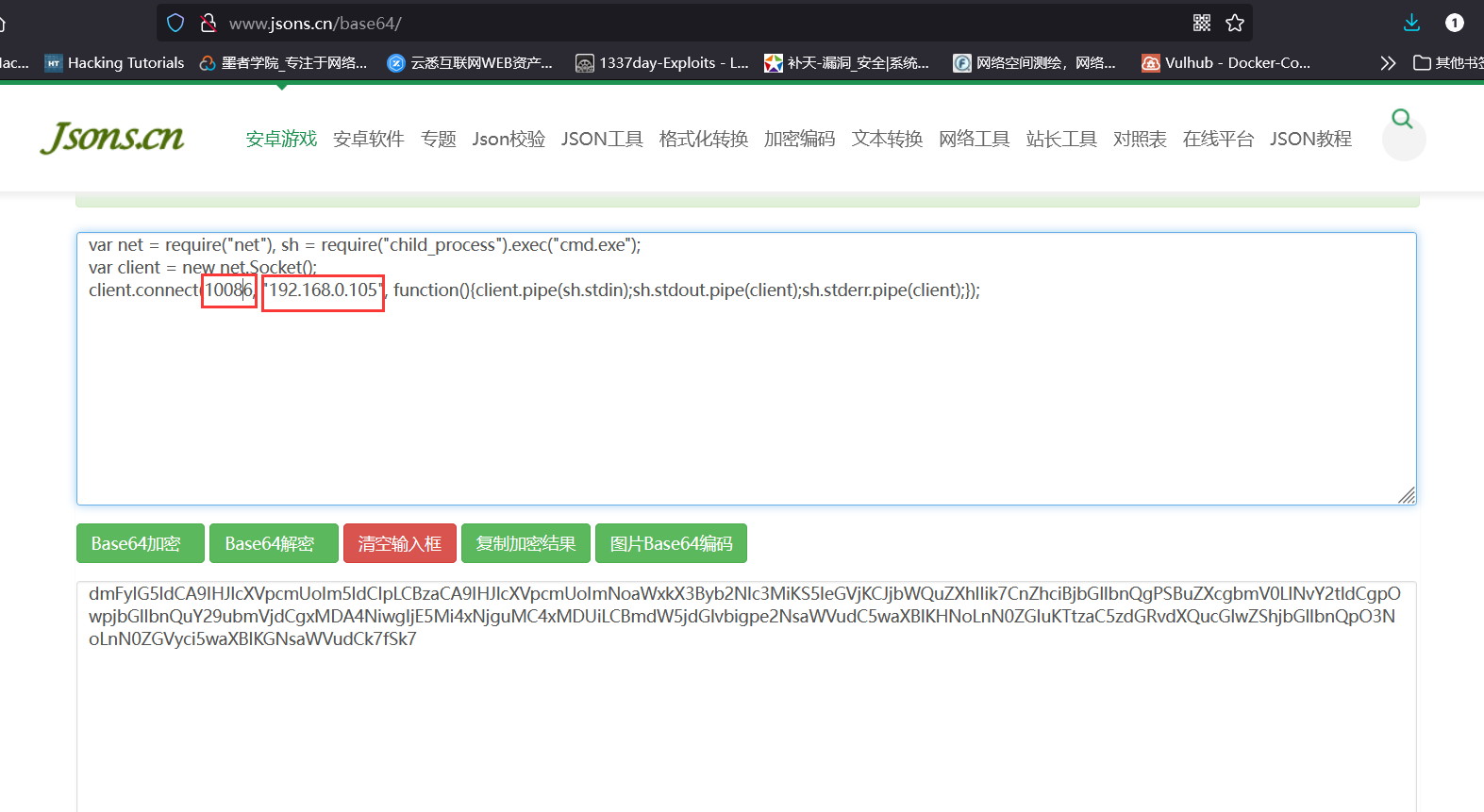Click the Base64解密 button
Screen dimensions: 1484x812
pos(274,543)
